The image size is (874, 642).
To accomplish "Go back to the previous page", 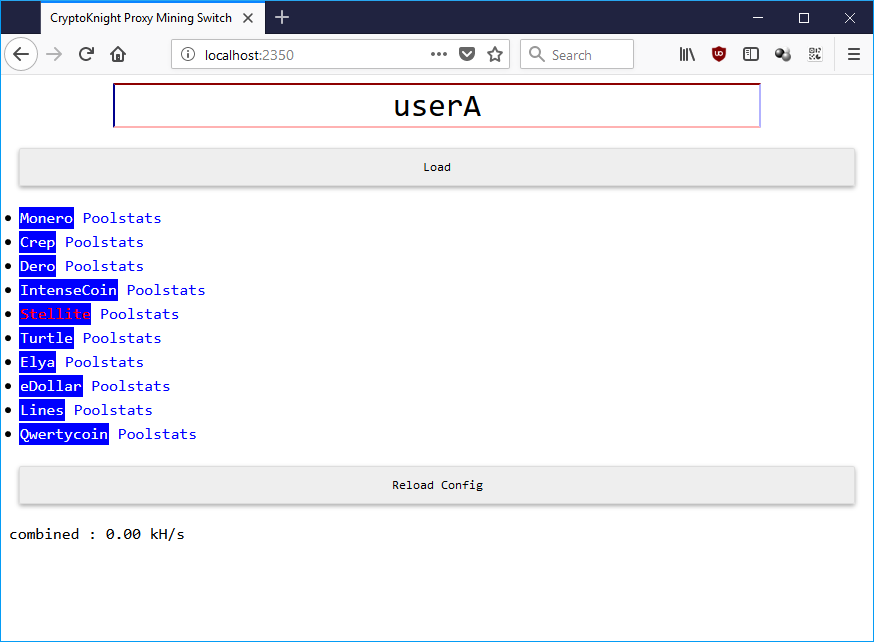I will tap(21, 54).
